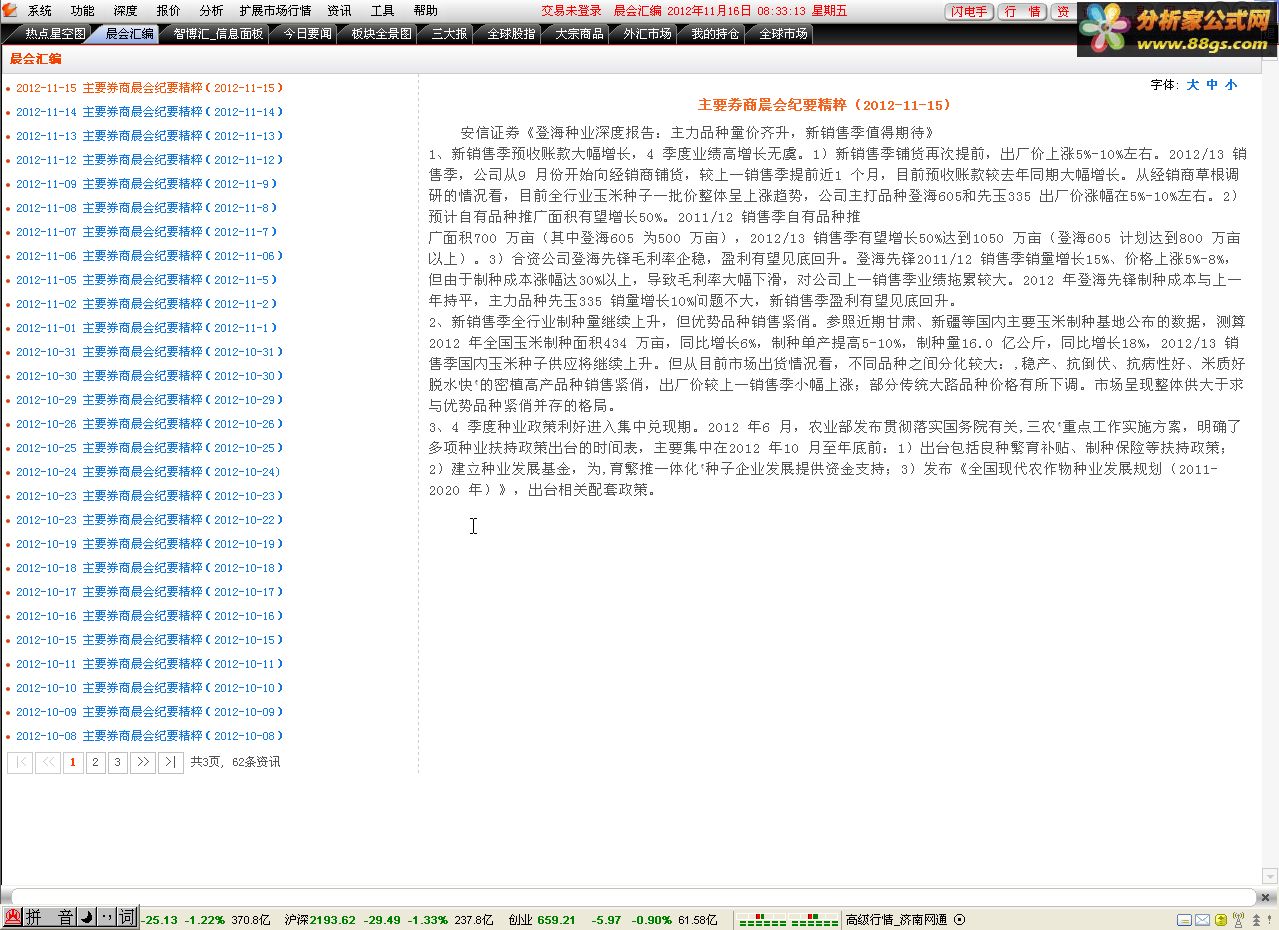Switch to the 今日要闻 tab
Image resolution: width=1279 pixels, height=930 pixels.
coord(307,34)
